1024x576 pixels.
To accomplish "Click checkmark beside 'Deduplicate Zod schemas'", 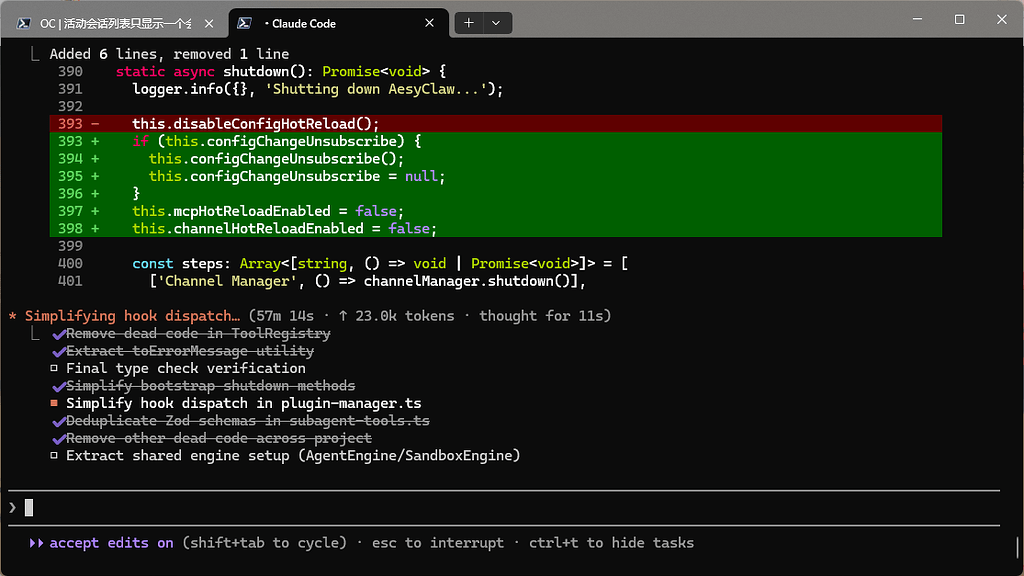I will point(59,421).
